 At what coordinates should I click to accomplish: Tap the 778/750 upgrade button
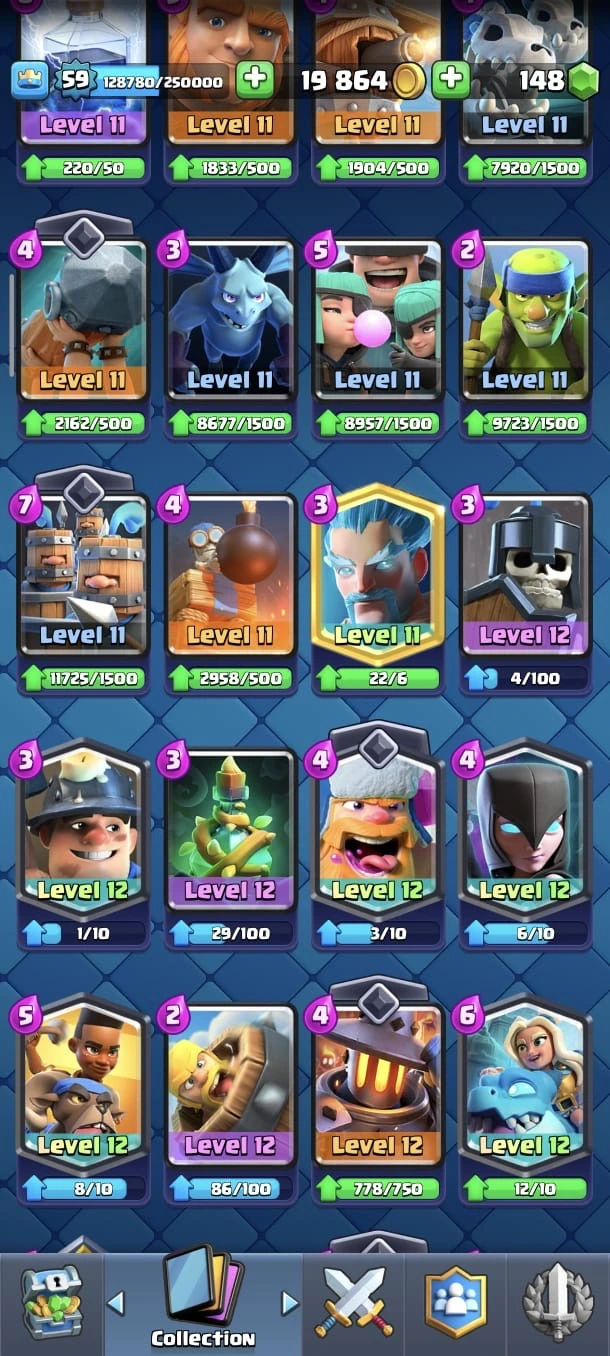pos(377,1189)
